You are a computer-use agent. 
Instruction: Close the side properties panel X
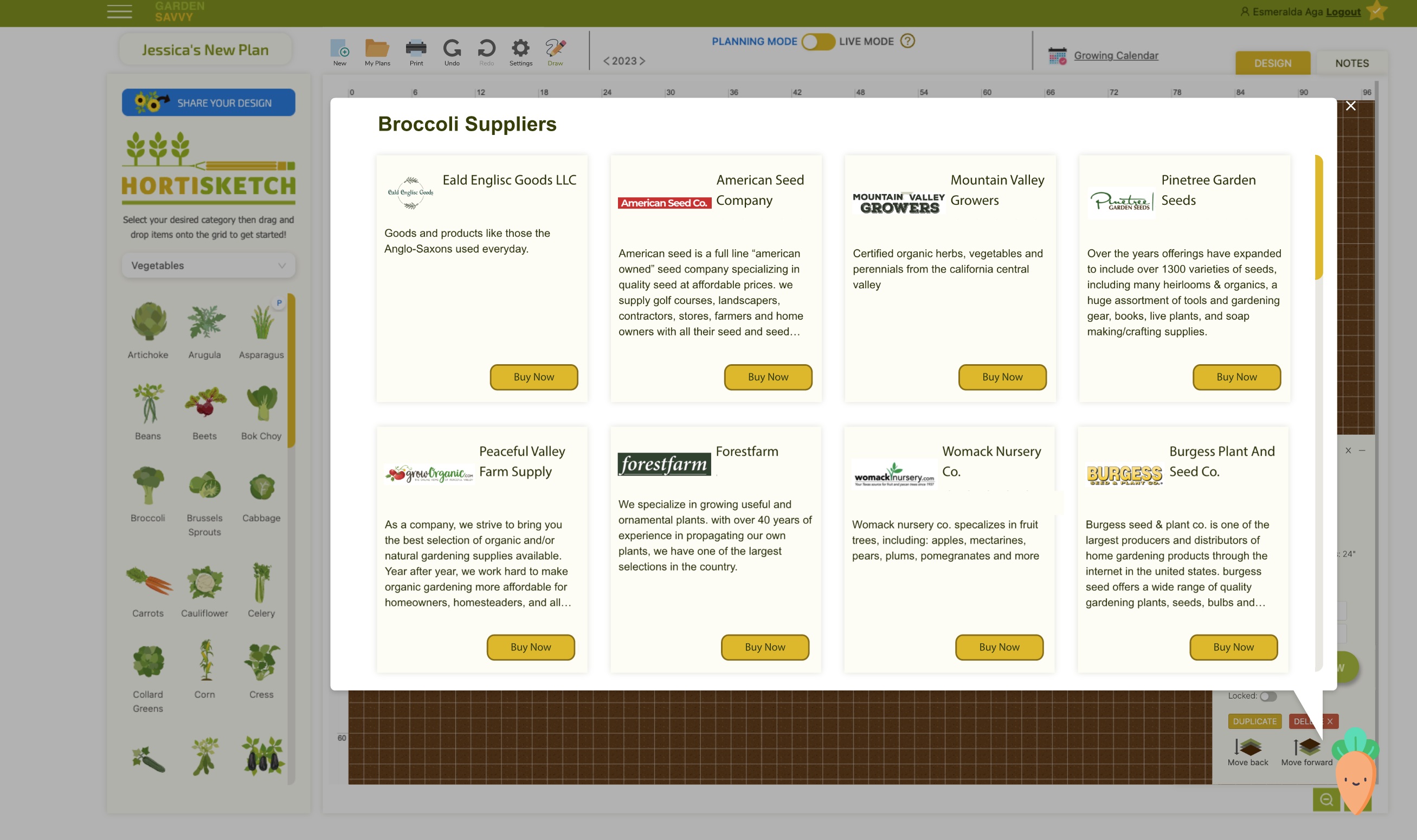pos(1348,450)
